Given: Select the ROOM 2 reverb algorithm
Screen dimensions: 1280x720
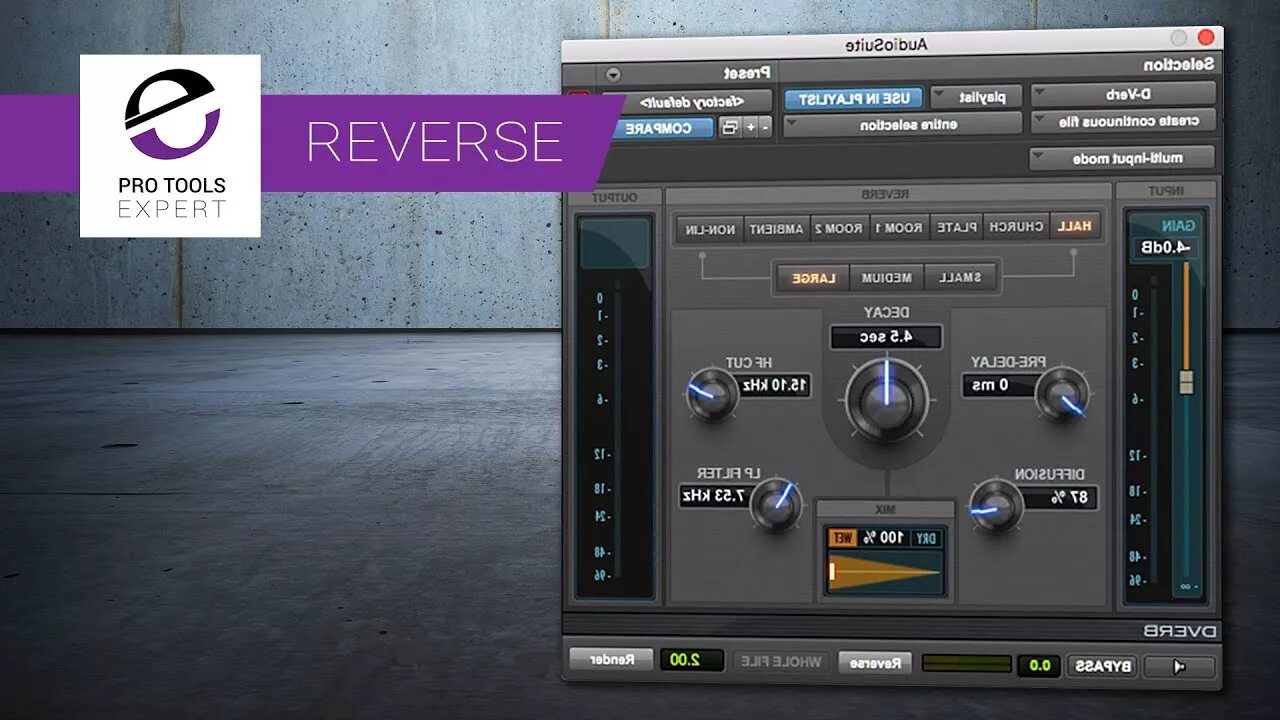Looking at the screenshot, I should click(x=839, y=229).
